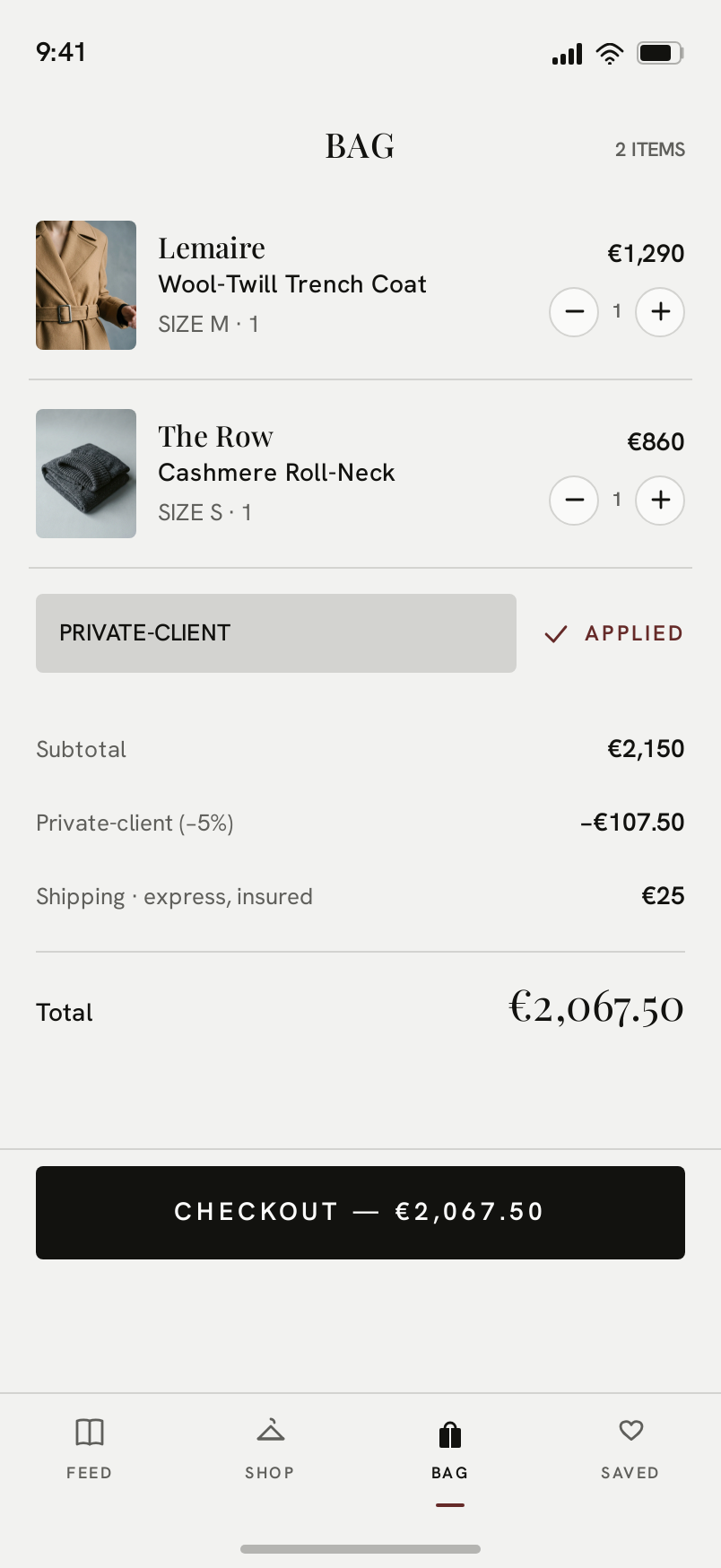Tap the Bag shopping bag icon

450,1434
